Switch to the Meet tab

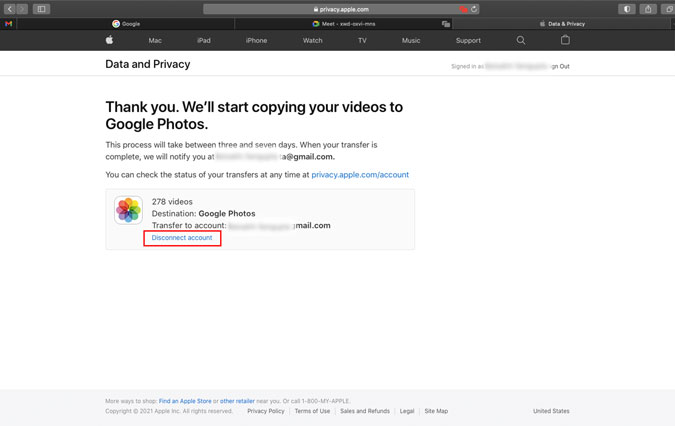coord(344,24)
